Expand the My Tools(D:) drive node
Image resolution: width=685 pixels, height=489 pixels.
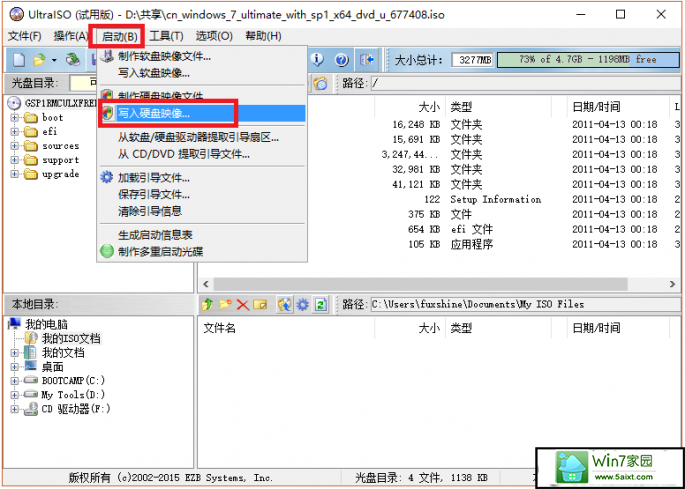tap(15, 395)
